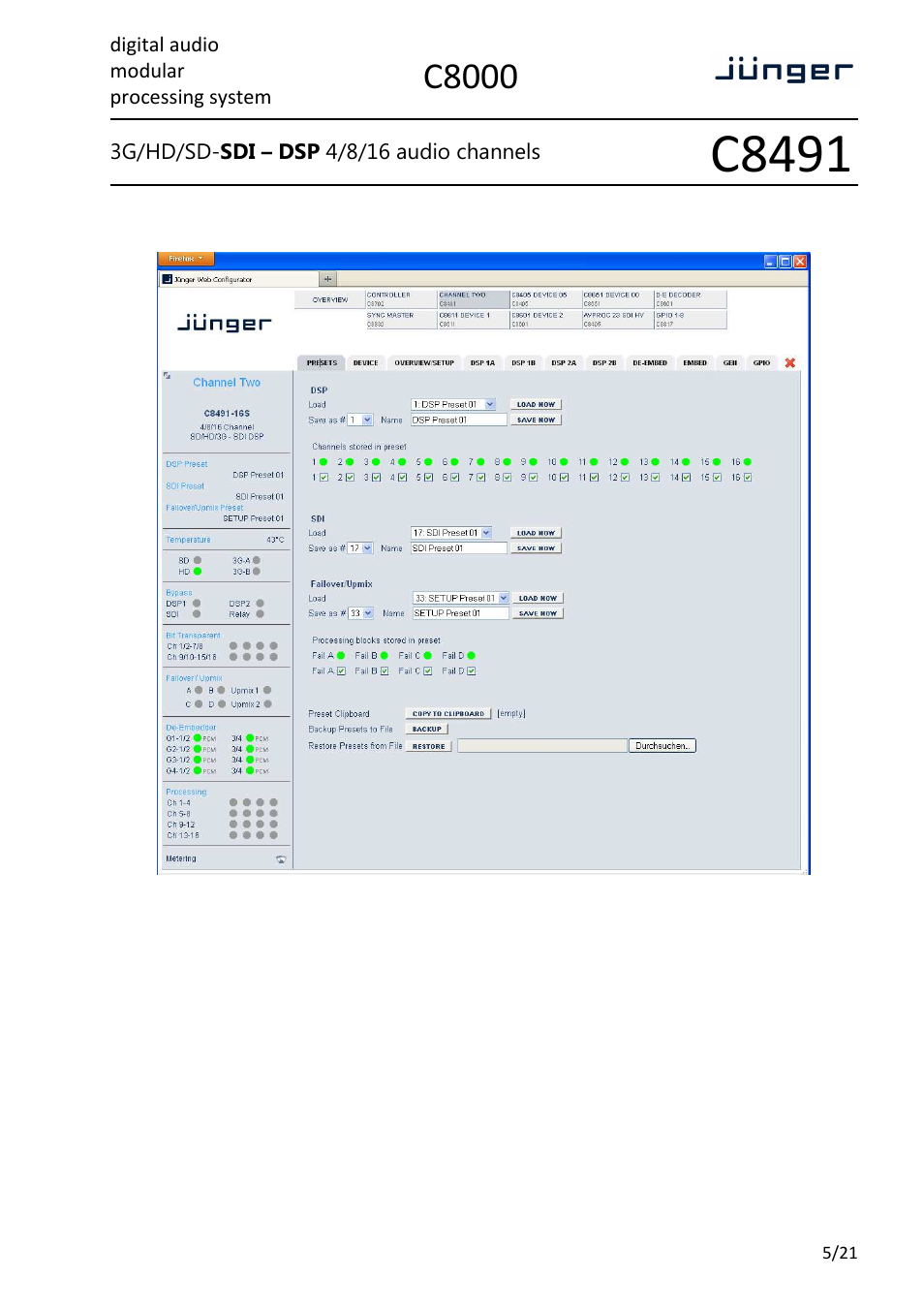Toggle channel 8 checkbox in DSP preset
The width and height of the screenshot is (924, 1309).
click(x=507, y=478)
